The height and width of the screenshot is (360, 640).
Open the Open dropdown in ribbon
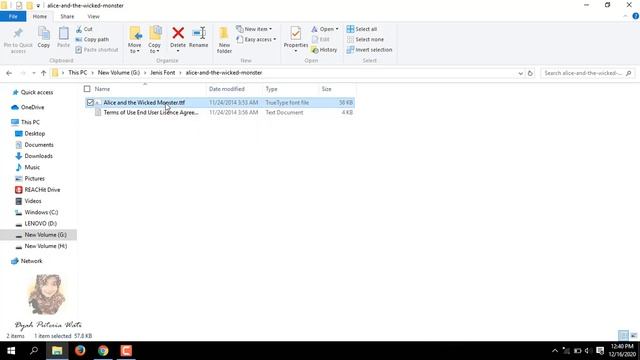click(x=325, y=29)
